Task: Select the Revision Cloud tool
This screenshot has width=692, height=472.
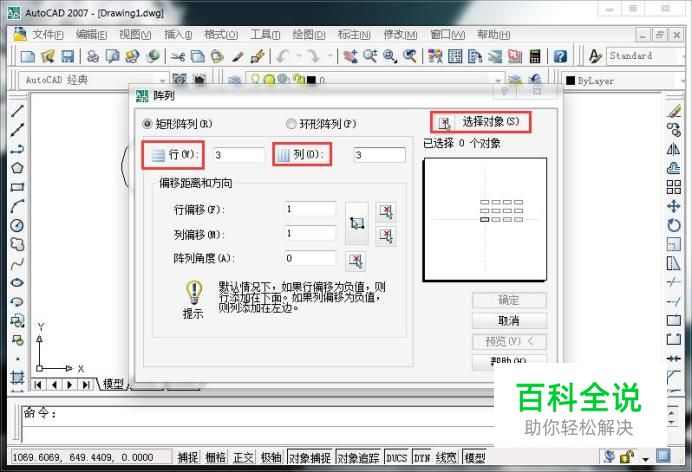Action: pyautogui.click(x=17, y=244)
